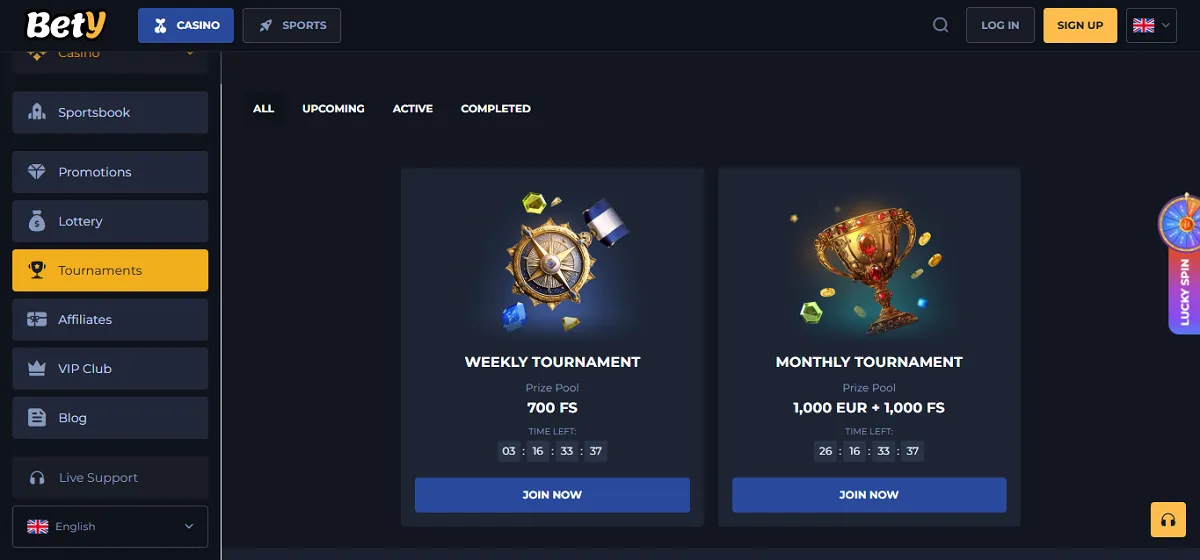Click the Affiliates ticket icon
The image size is (1200, 560).
37,320
